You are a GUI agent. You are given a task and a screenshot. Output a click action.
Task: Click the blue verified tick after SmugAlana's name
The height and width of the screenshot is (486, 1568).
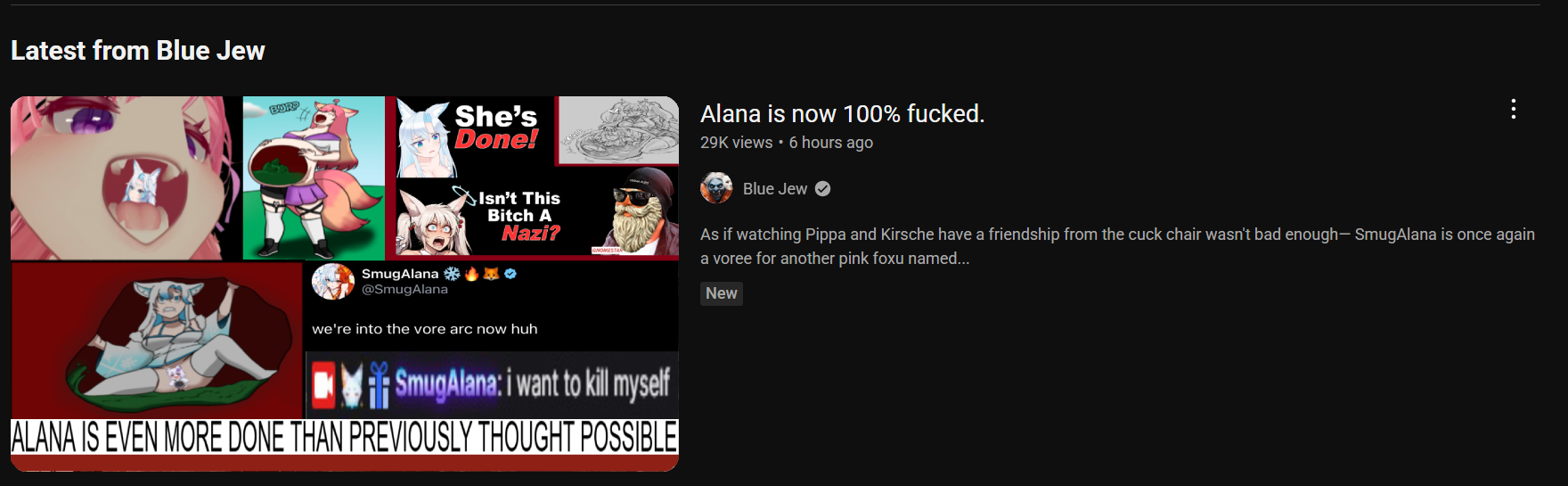pyautogui.click(x=510, y=274)
